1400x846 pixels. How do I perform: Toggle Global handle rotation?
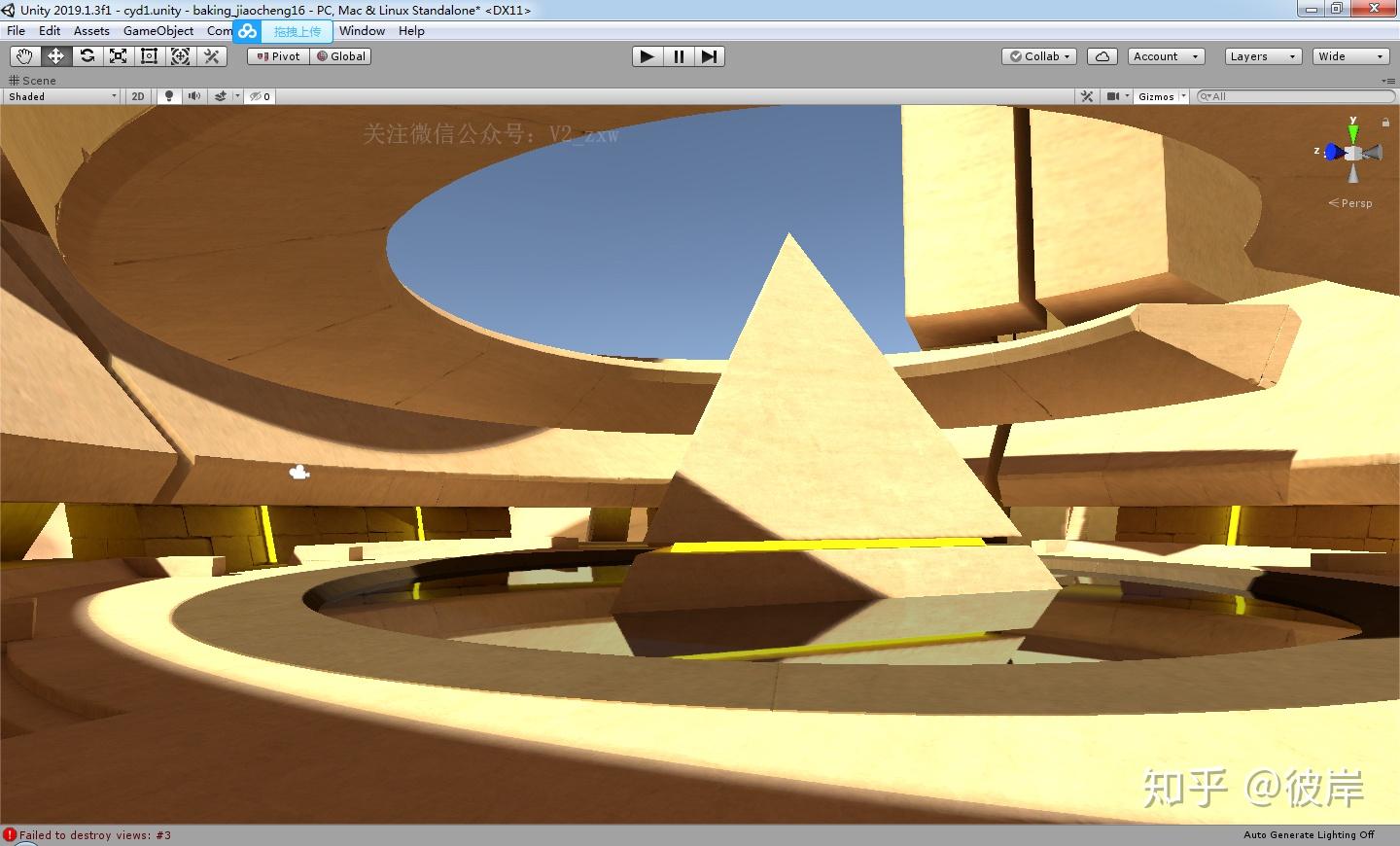click(340, 56)
